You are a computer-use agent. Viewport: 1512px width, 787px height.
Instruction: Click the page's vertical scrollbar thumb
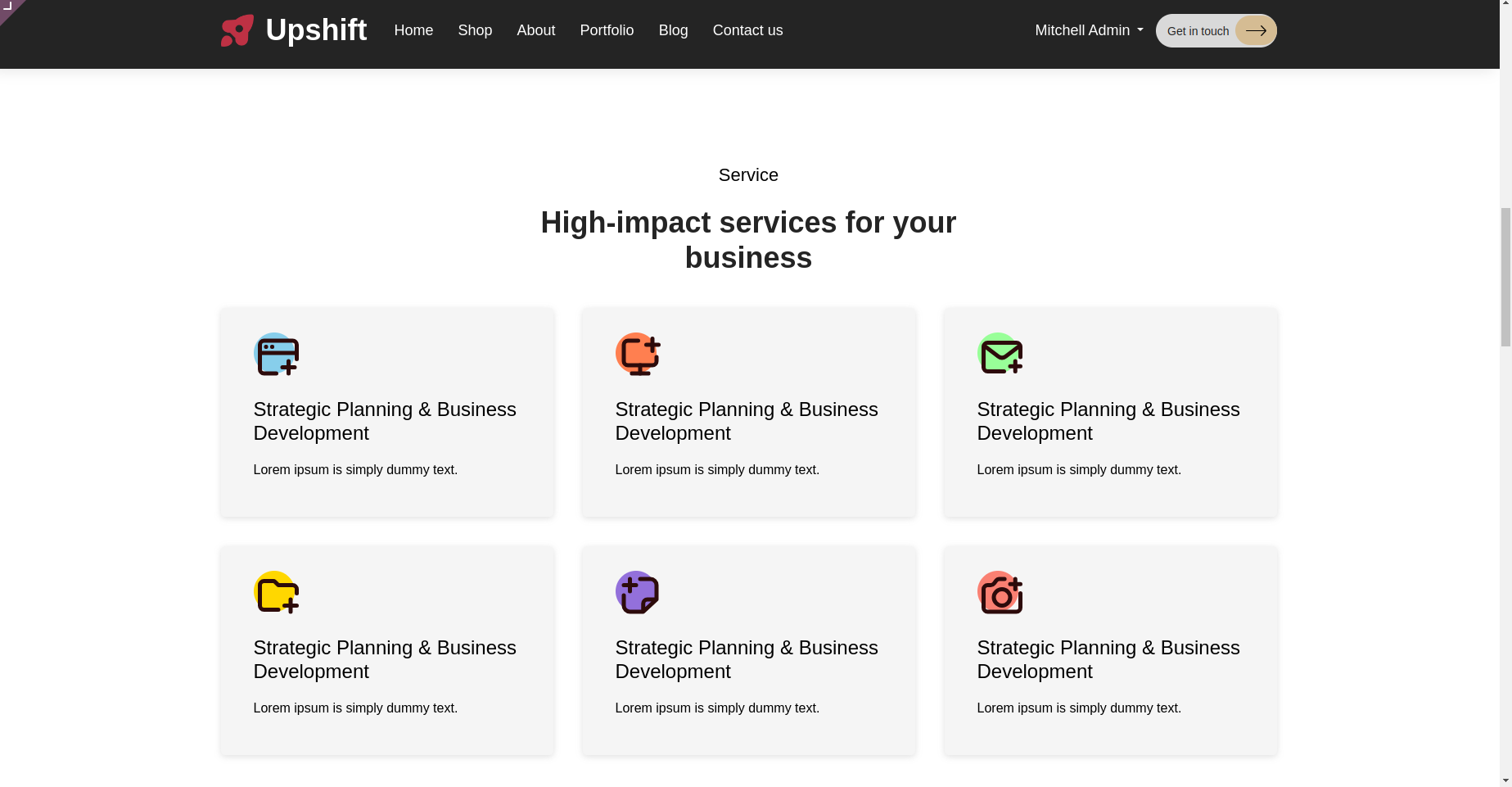pos(1505,277)
